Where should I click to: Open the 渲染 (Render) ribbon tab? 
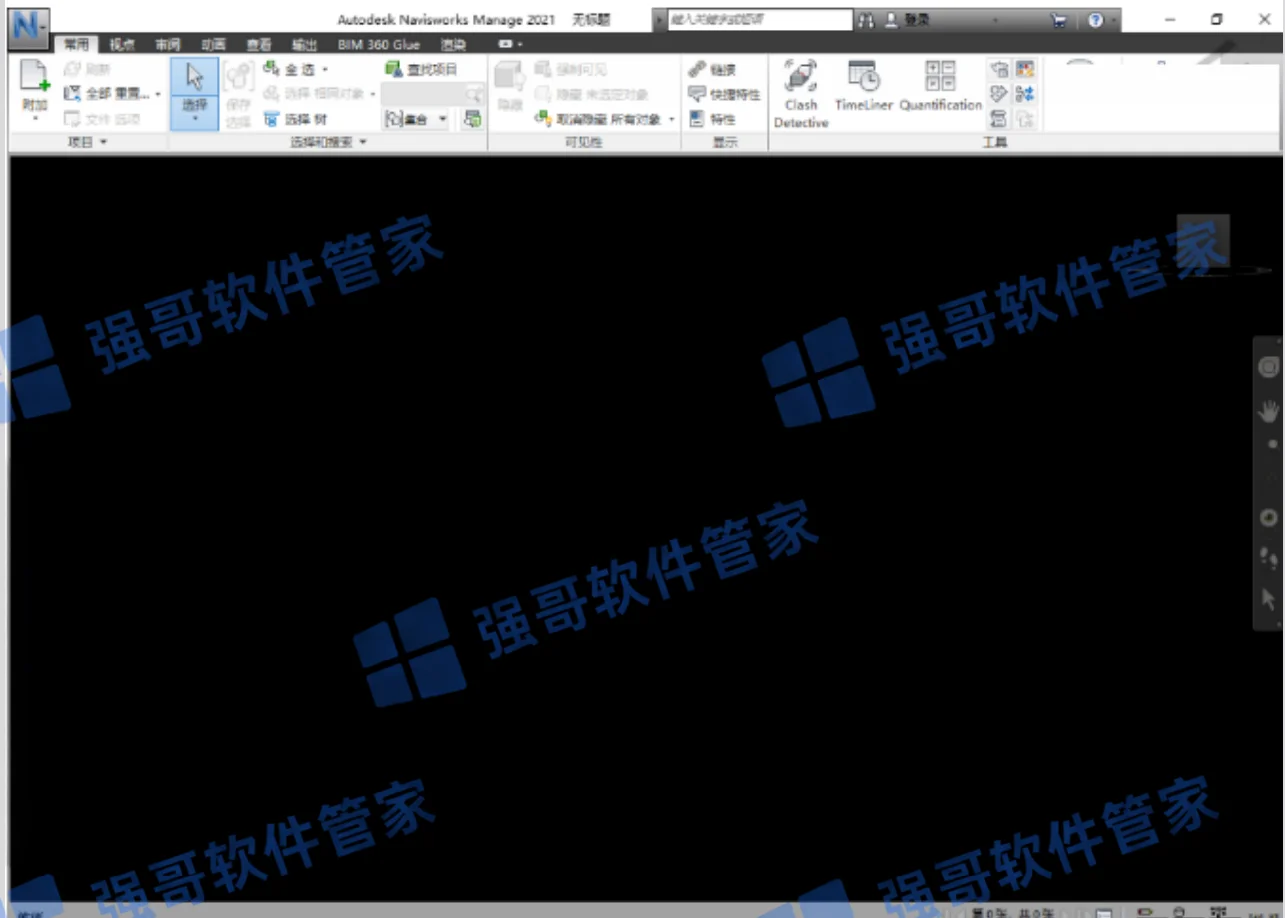[453, 44]
